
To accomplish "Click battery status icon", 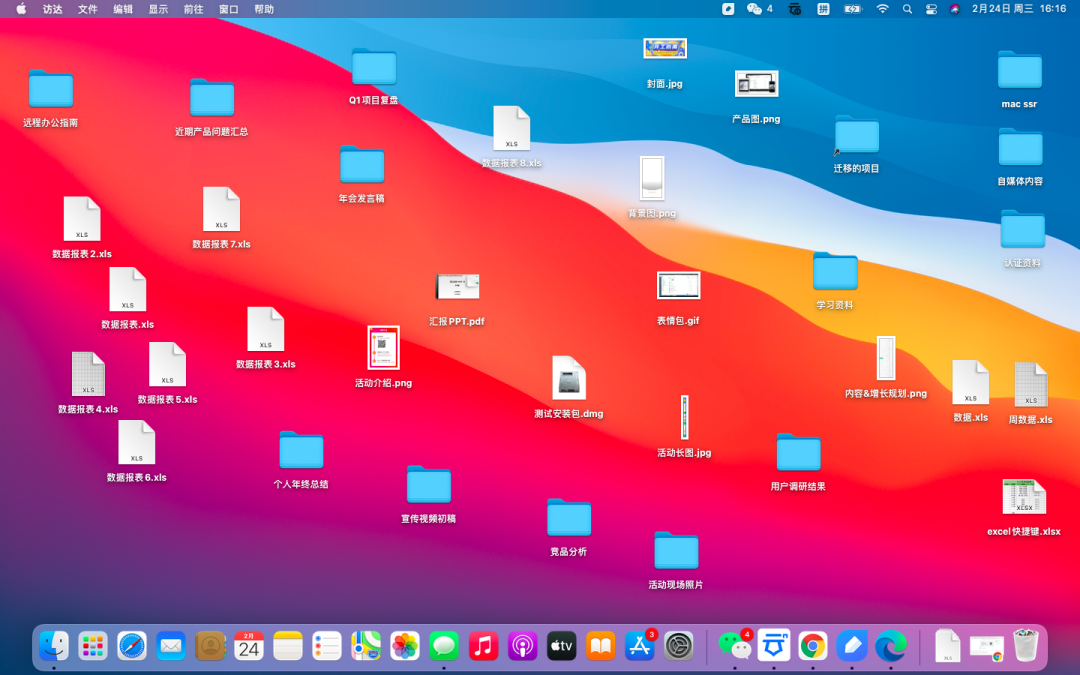I will click(853, 9).
